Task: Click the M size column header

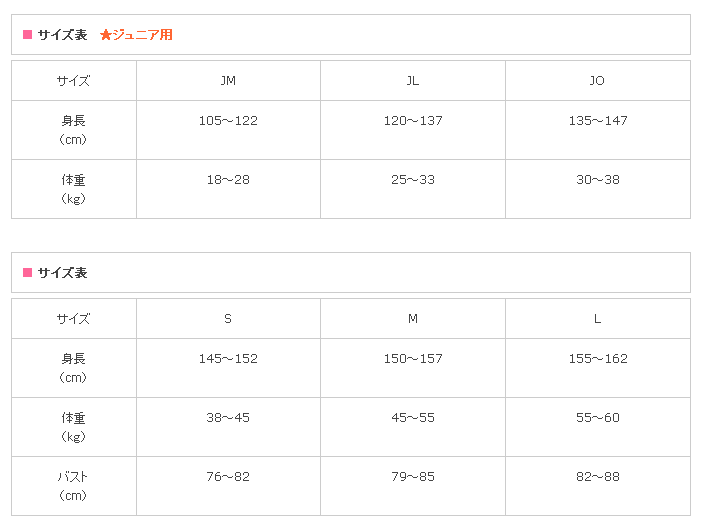Action: tap(413, 319)
